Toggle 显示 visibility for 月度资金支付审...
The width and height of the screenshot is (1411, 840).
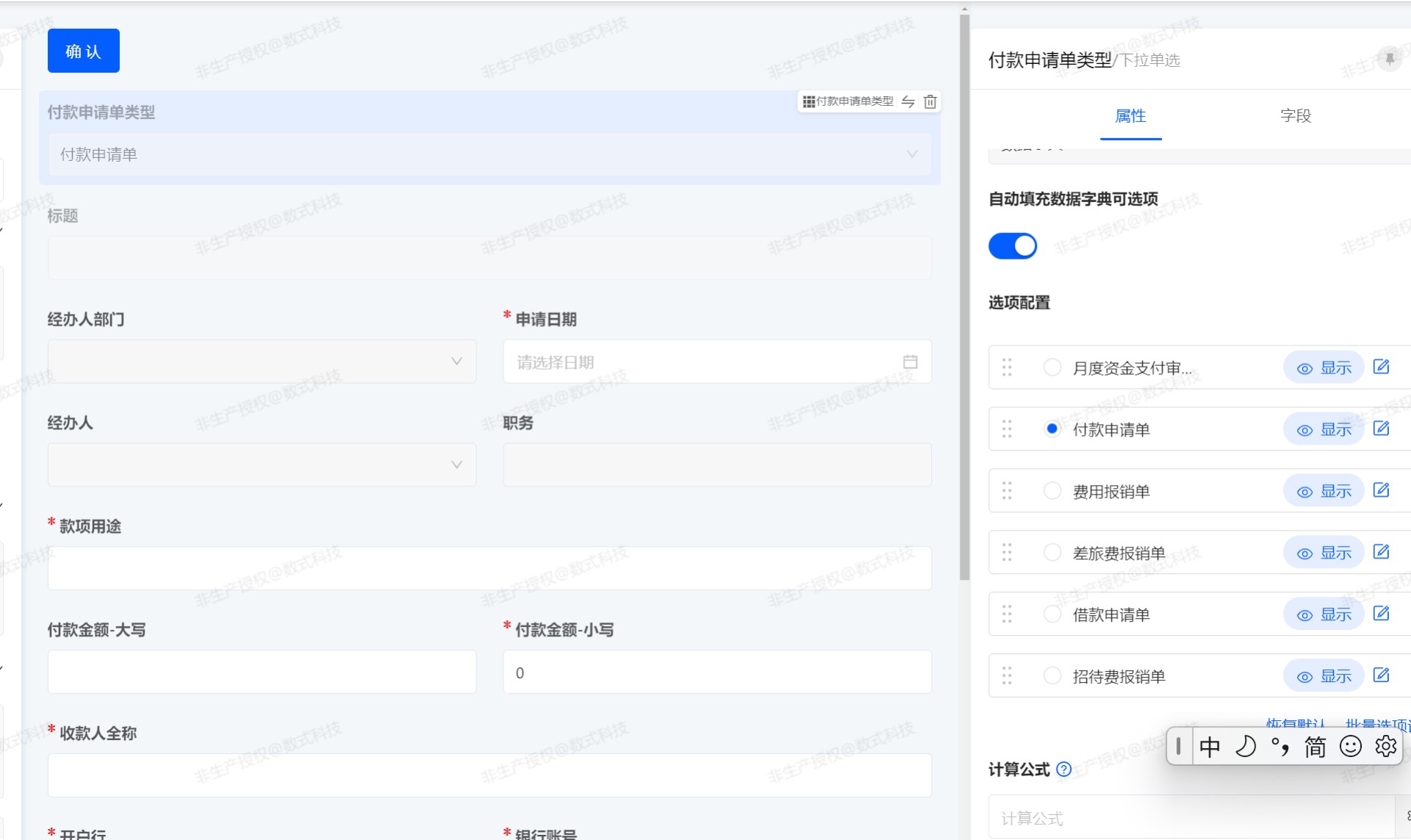click(1324, 367)
